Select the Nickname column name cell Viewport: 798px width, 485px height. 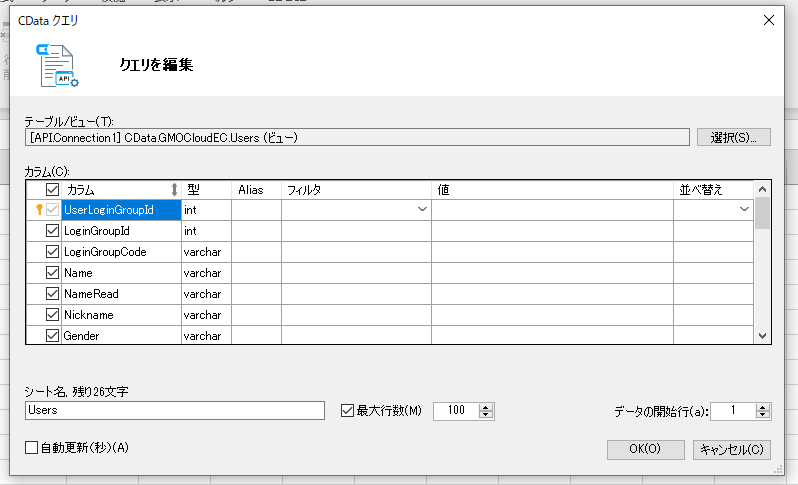click(121, 315)
